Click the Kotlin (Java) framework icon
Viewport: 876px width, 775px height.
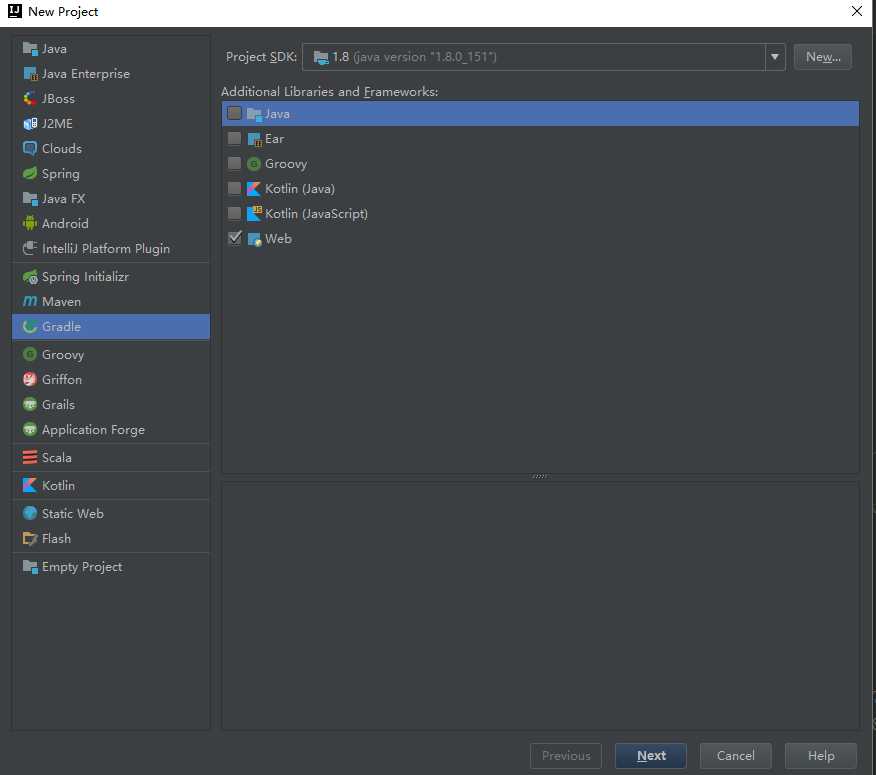(x=254, y=189)
